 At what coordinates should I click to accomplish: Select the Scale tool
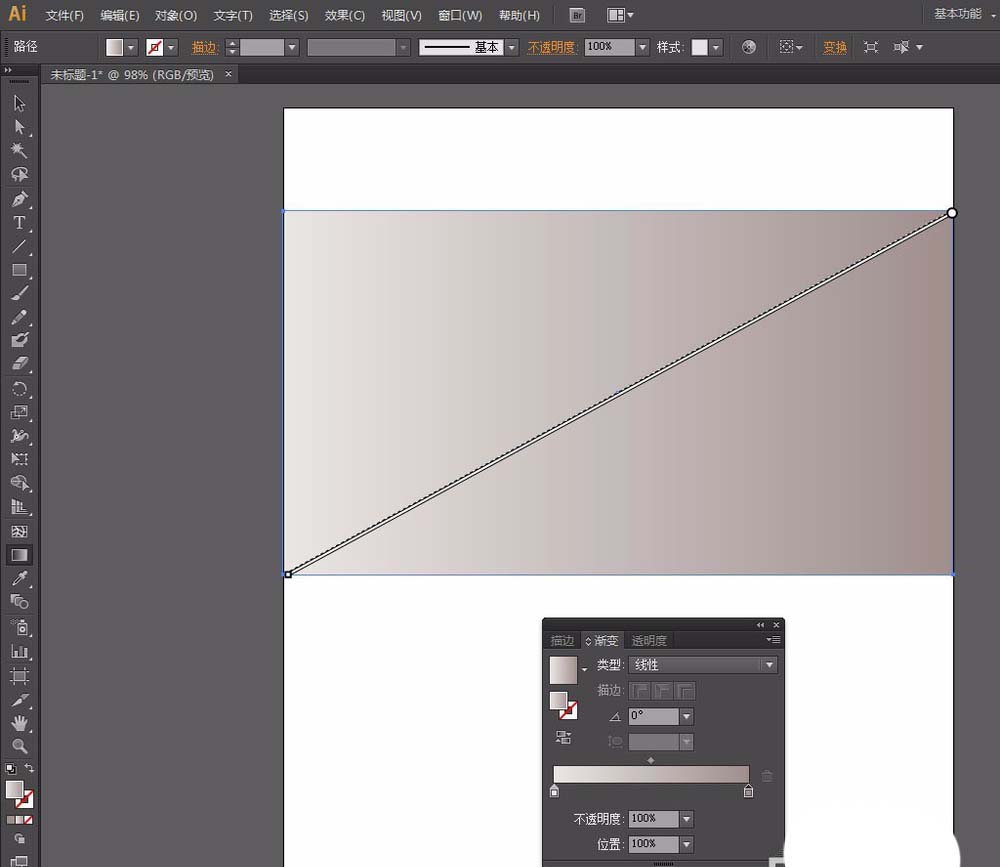pos(19,412)
